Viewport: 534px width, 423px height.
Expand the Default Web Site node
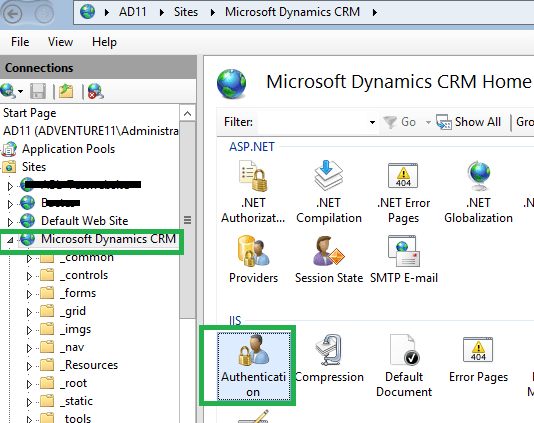(10, 222)
